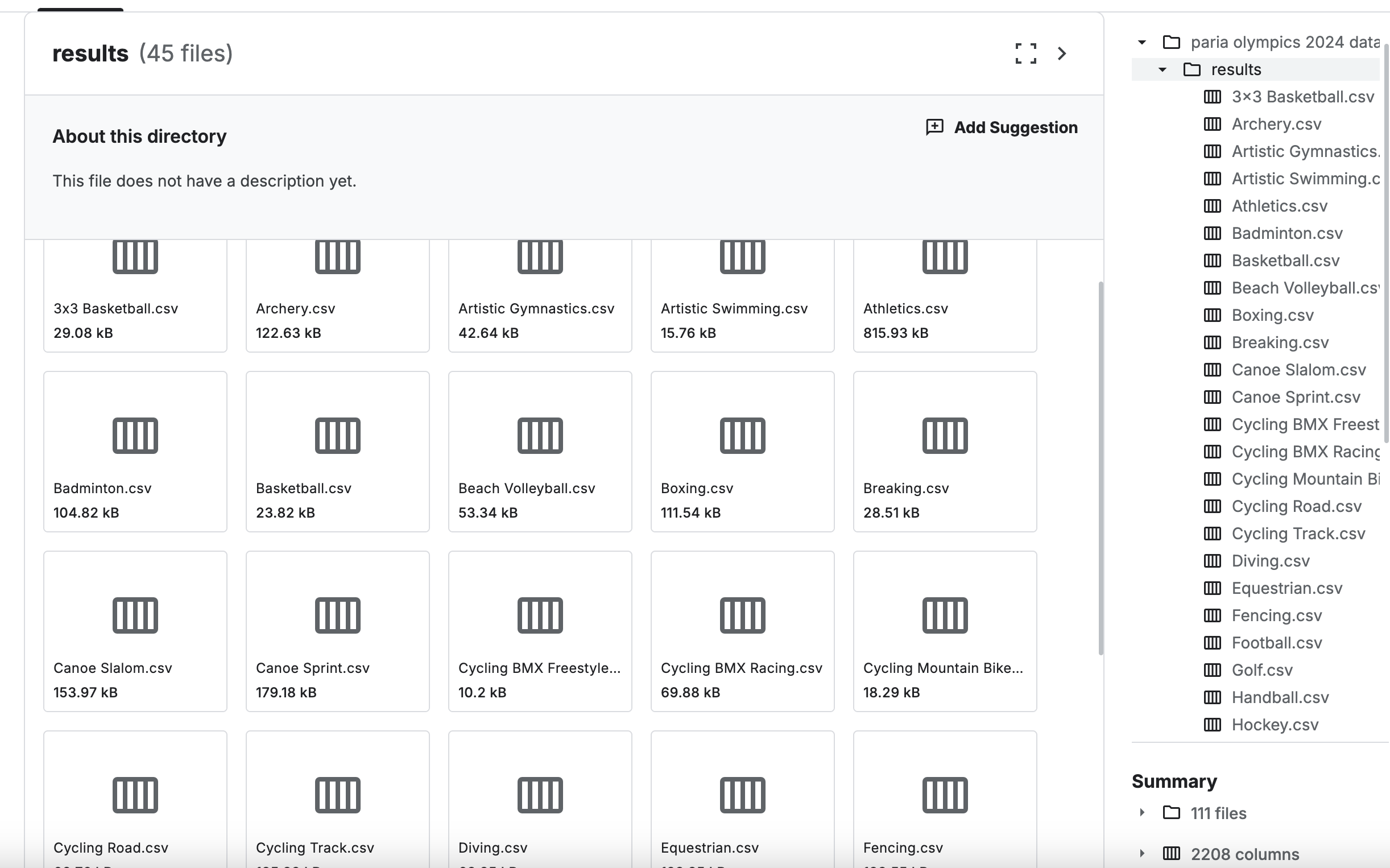The width and height of the screenshot is (1390, 868).
Task: Click the file grid vertical scrollbar
Action: 1100,468
